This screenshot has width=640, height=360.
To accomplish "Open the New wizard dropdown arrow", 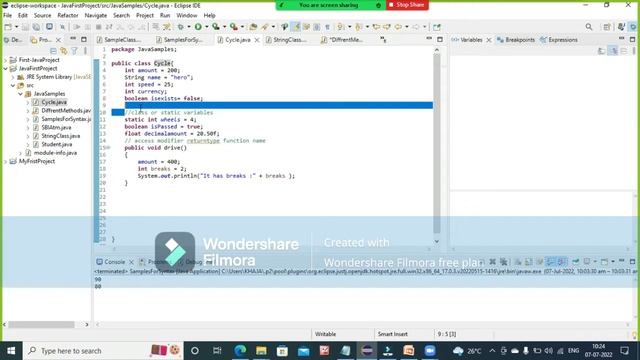I will [16, 27].
